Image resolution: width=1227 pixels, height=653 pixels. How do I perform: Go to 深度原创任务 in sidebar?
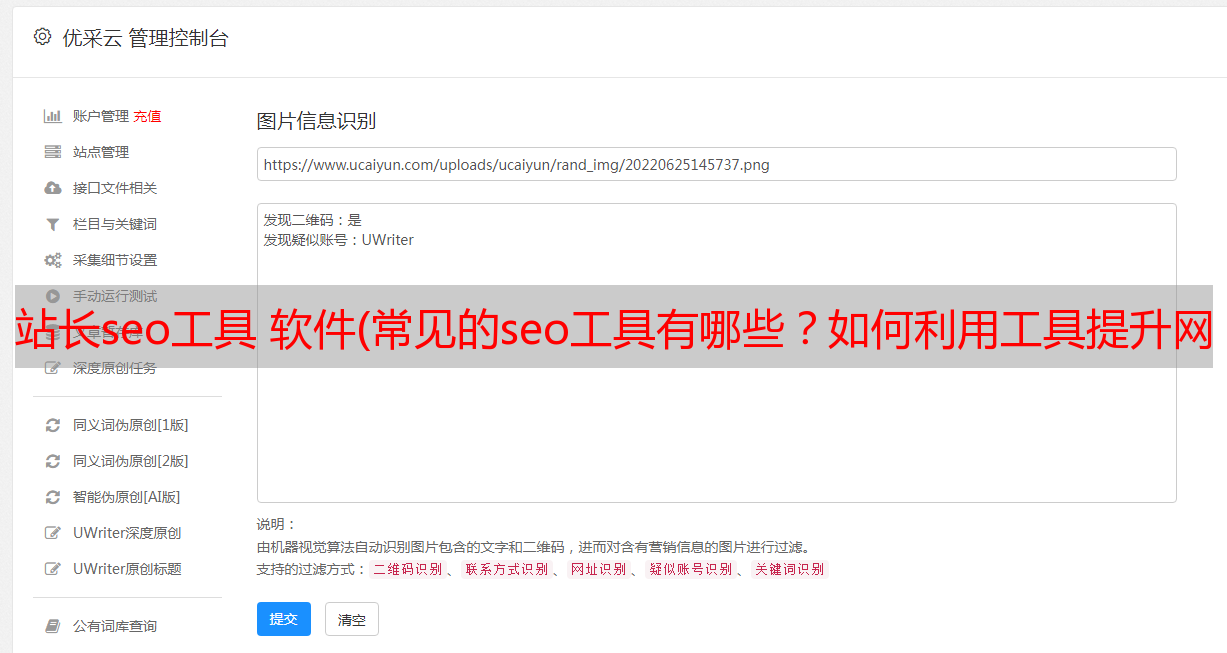point(114,368)
